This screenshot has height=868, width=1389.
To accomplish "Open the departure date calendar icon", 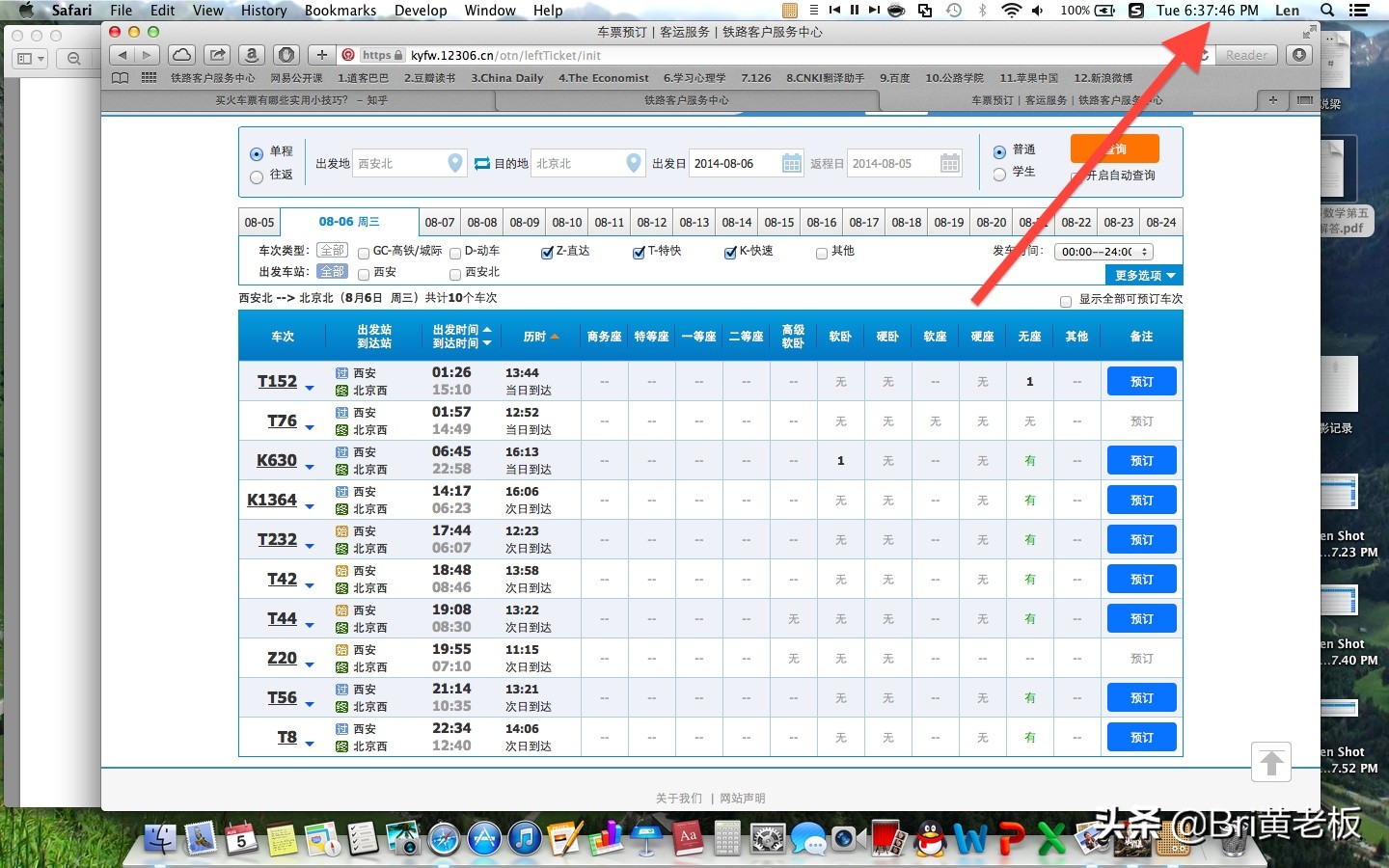I will [x=791, y=164].
